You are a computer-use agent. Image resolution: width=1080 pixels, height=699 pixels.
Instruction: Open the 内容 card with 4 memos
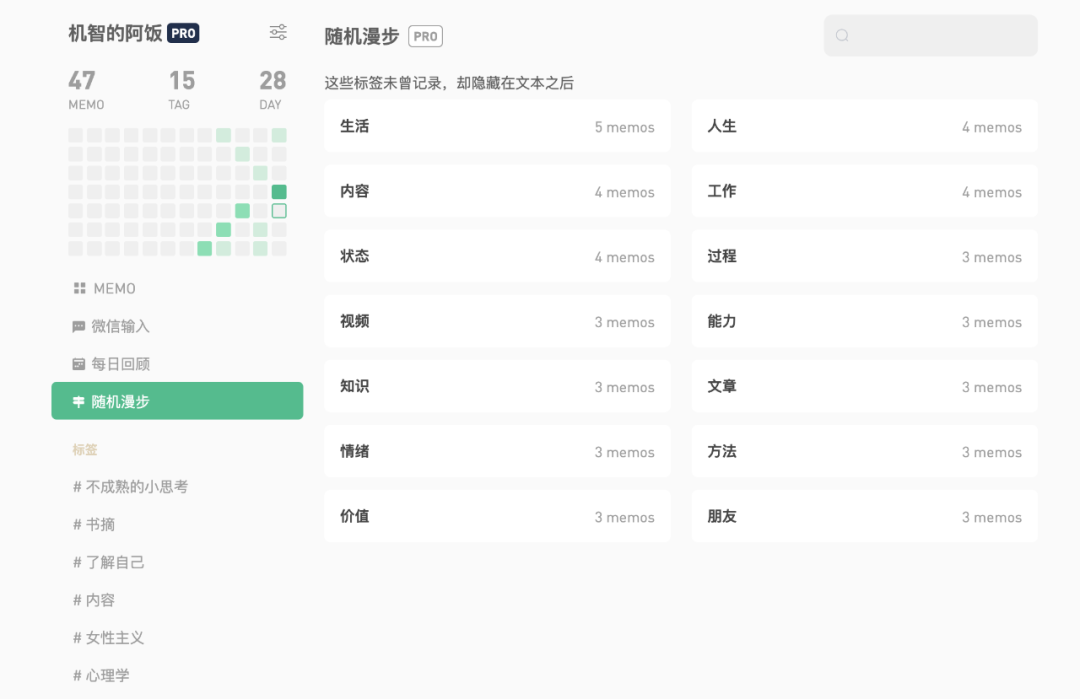coord(497,191)
